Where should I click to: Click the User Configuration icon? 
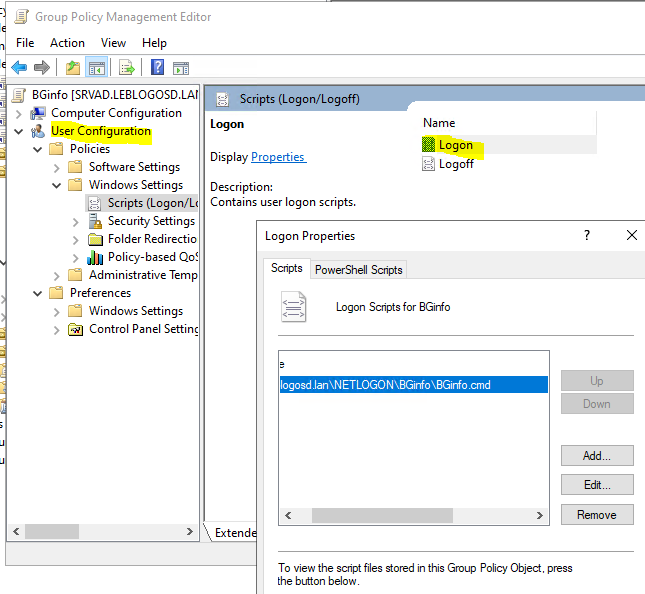pos(38,131)
